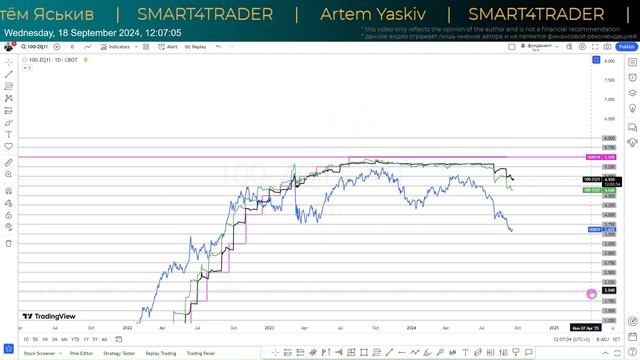Start bar Replay mode
The width and height of the screenshot is (640, 360).
[196, 47]
